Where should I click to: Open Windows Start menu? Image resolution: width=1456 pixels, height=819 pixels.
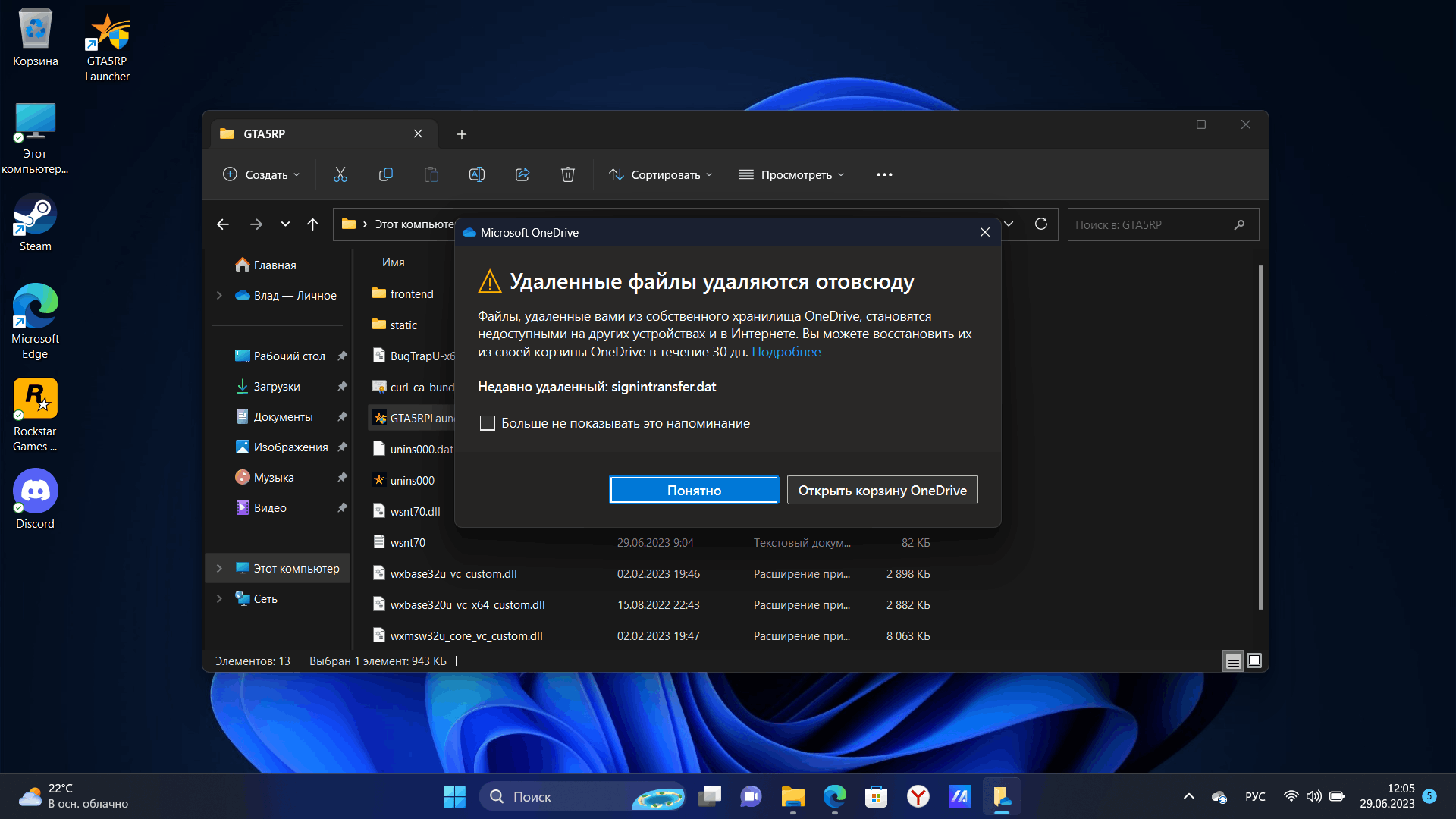454,796
